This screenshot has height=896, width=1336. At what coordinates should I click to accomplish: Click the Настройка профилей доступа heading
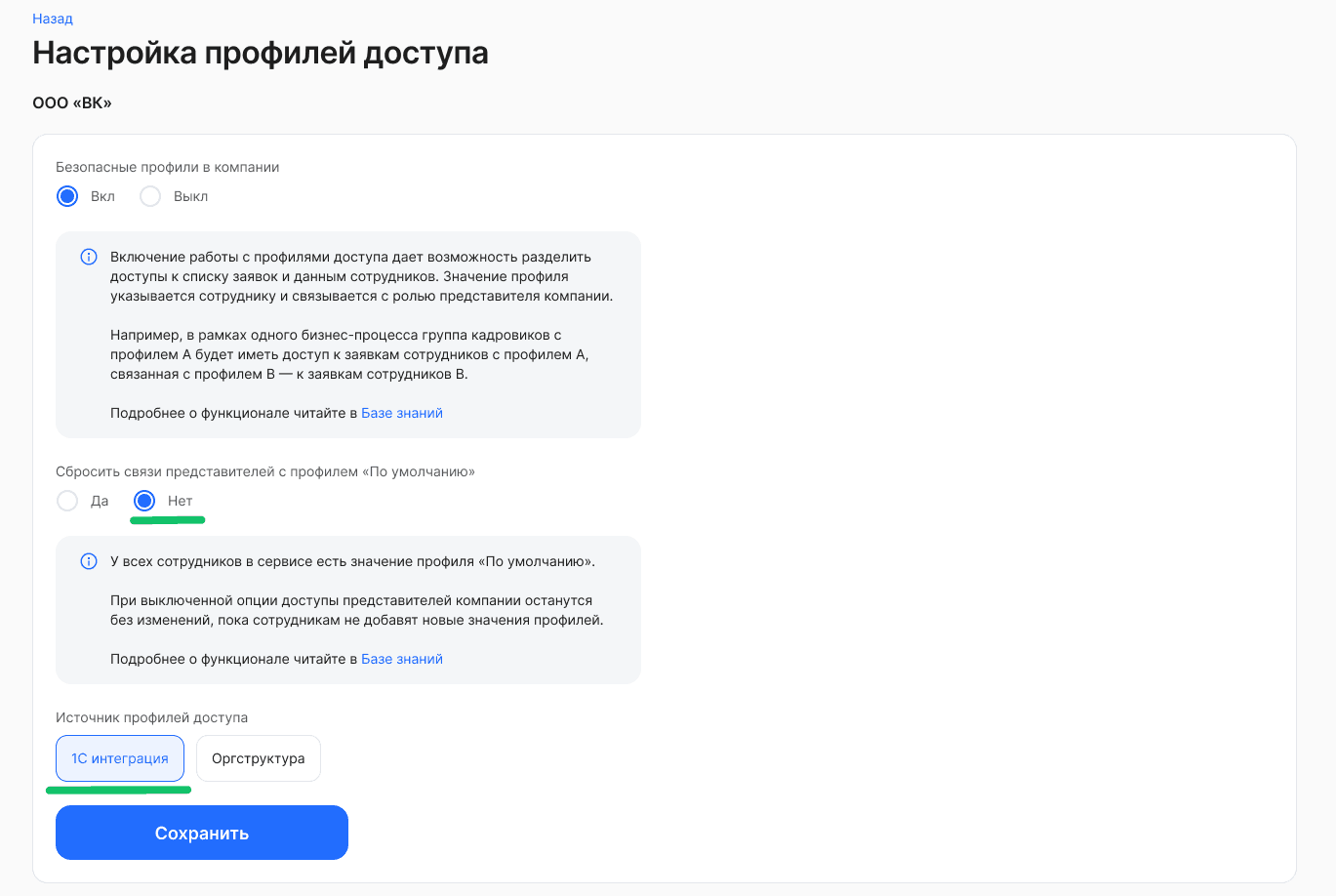[261, 54]
